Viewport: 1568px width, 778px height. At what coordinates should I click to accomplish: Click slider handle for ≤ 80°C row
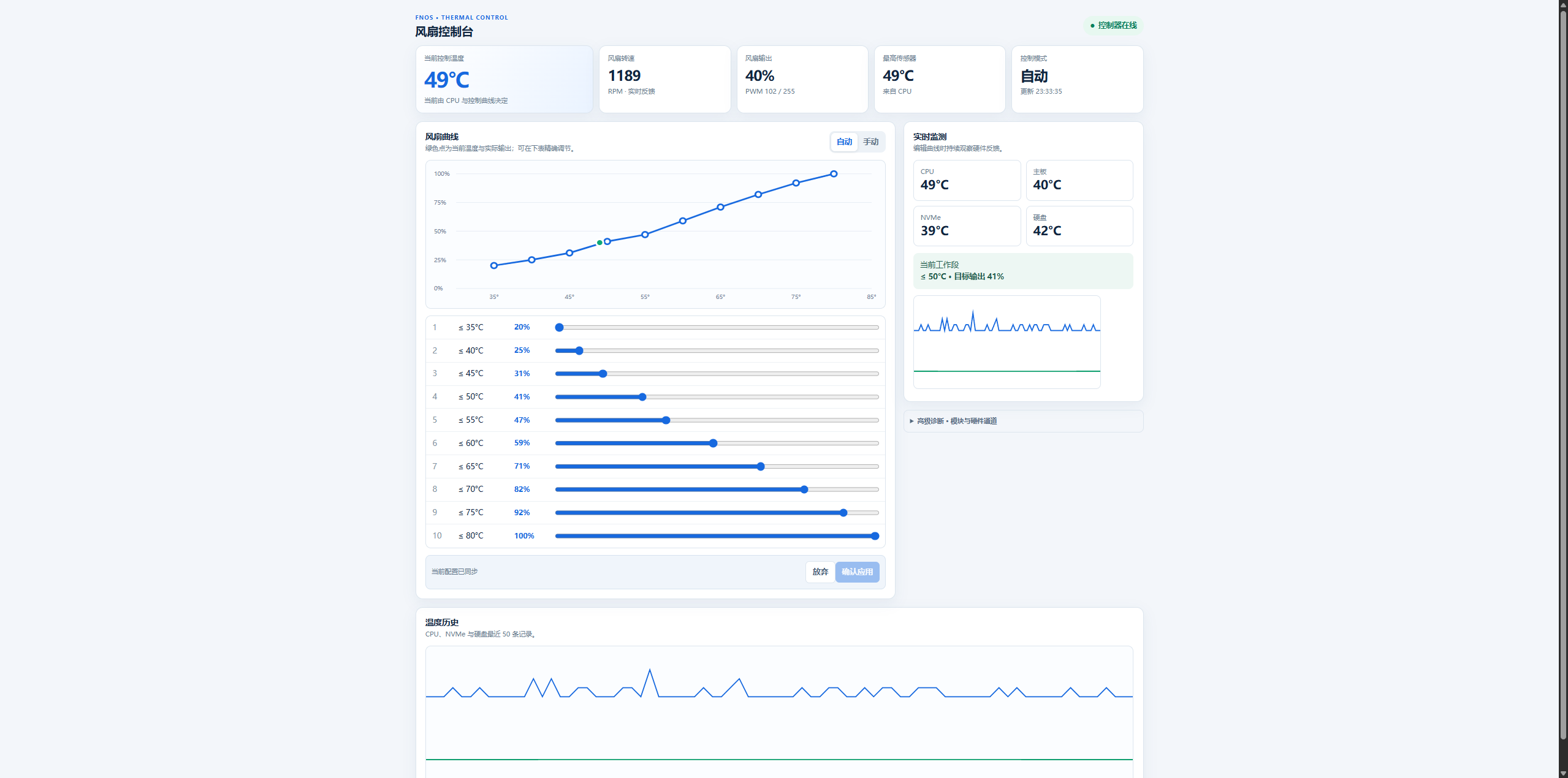[875, 536]
